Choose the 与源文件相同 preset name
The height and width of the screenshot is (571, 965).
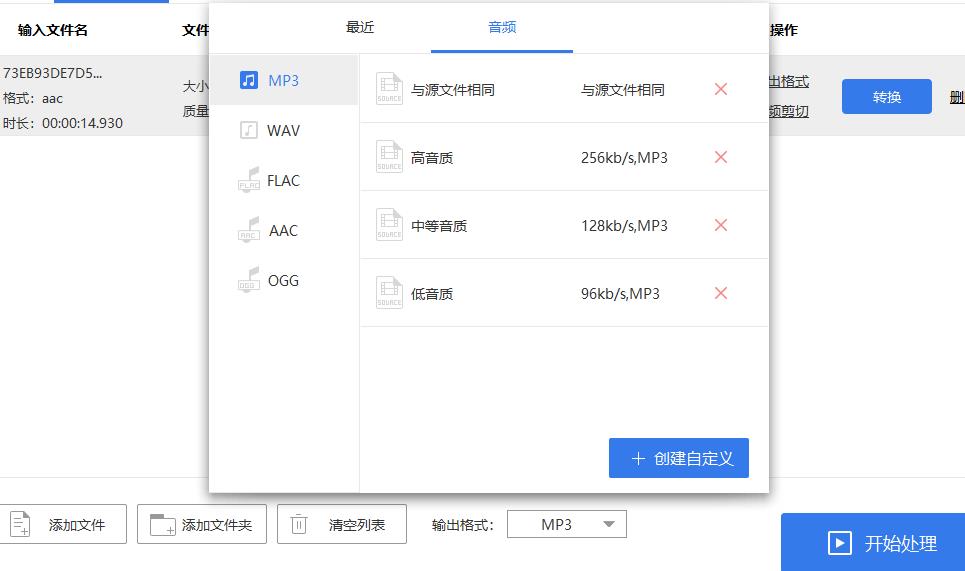tap(452, 90)
